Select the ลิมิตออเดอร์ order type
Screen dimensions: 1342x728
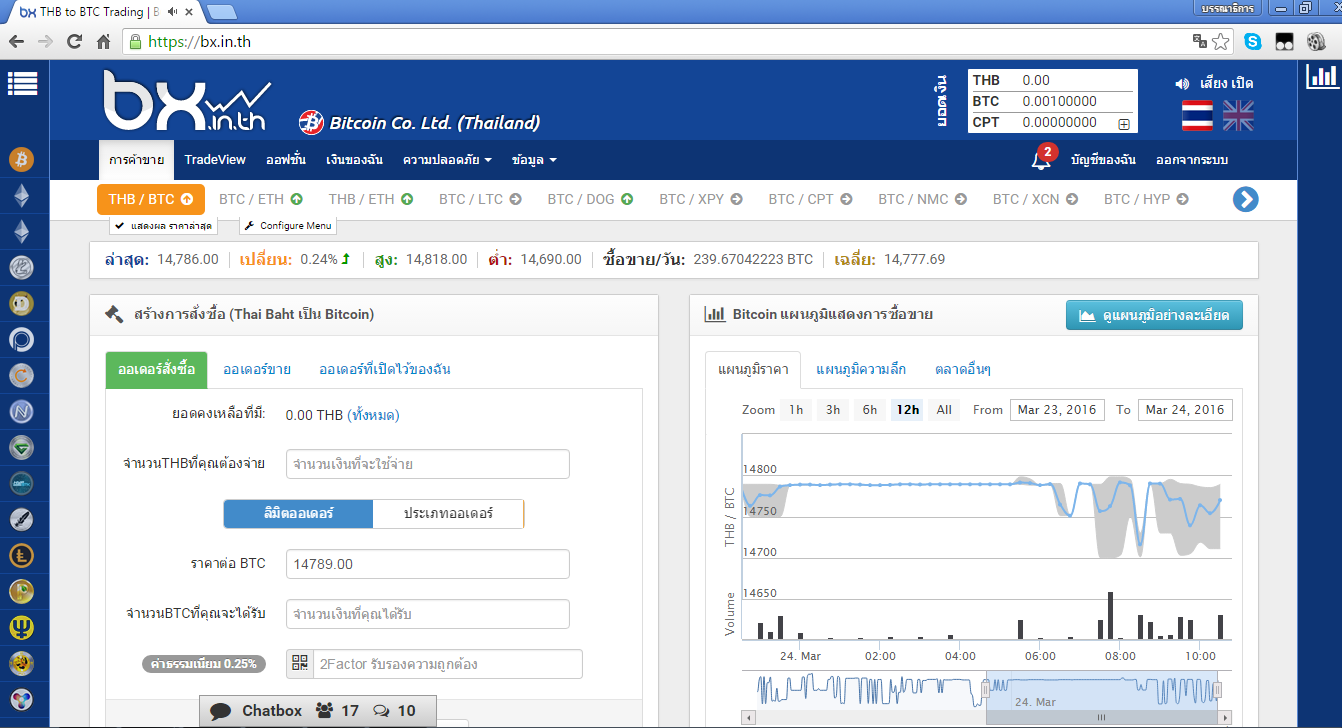(x=298, y=514)
